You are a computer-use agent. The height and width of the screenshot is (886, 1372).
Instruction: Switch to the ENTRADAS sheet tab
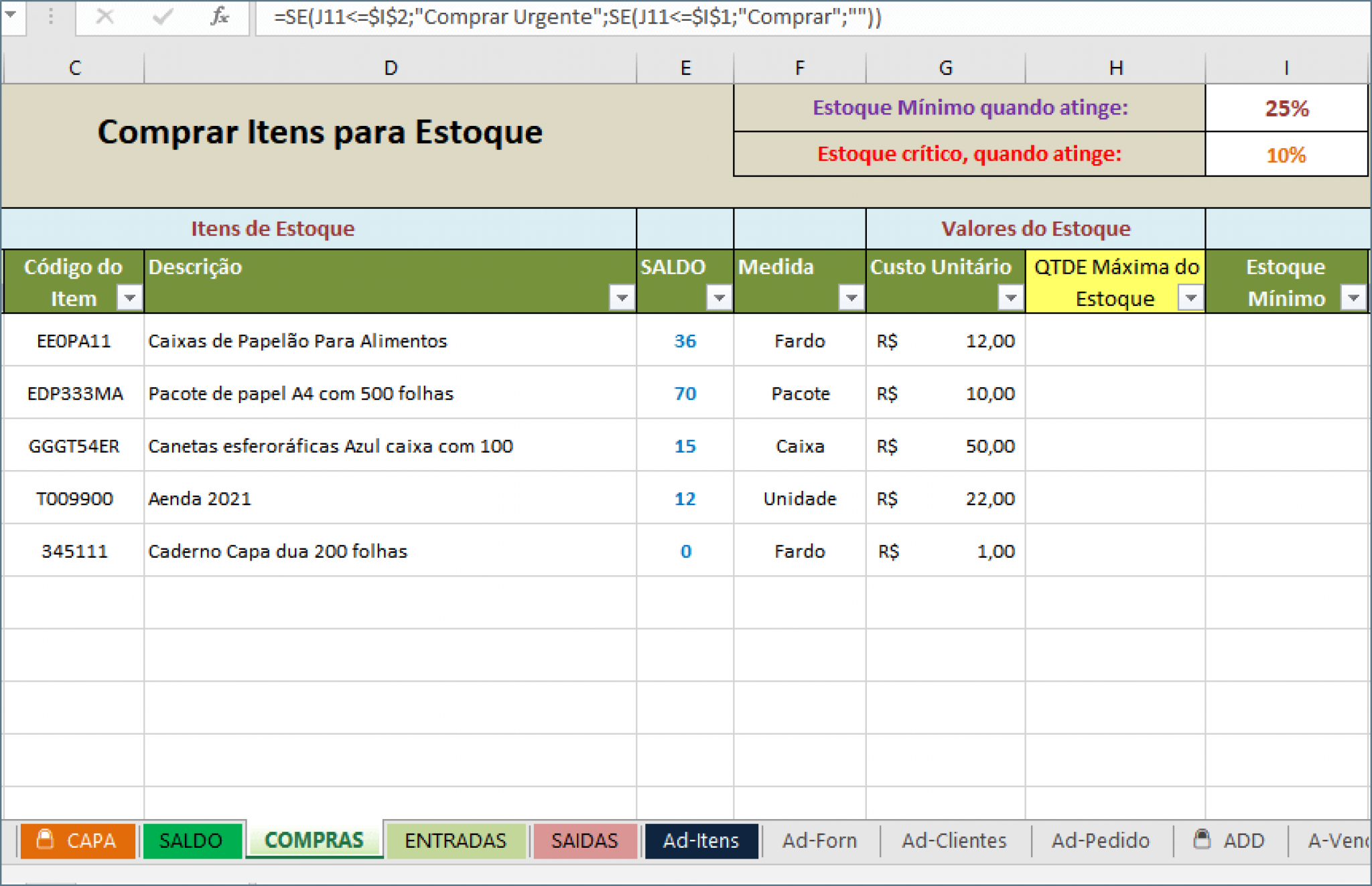coord(456,840)
